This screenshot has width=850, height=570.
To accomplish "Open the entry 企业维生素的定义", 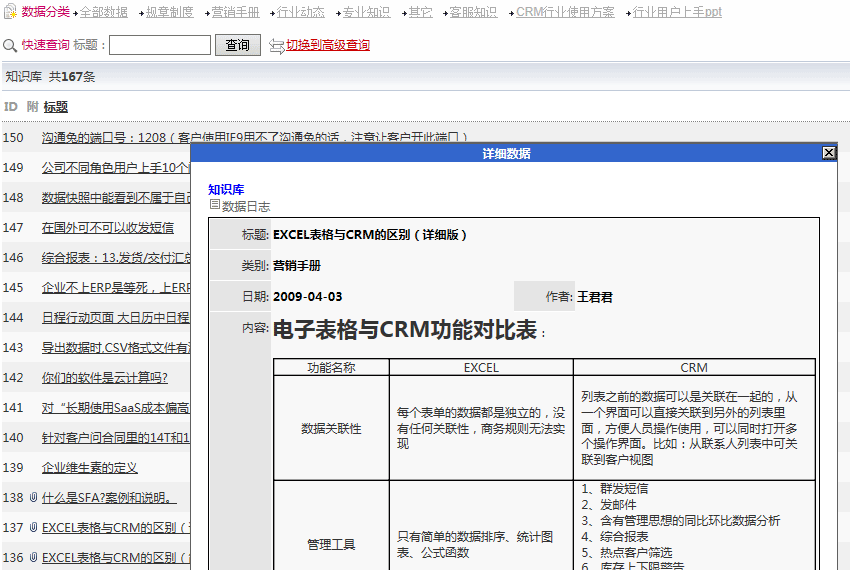I will click(89, 467).
